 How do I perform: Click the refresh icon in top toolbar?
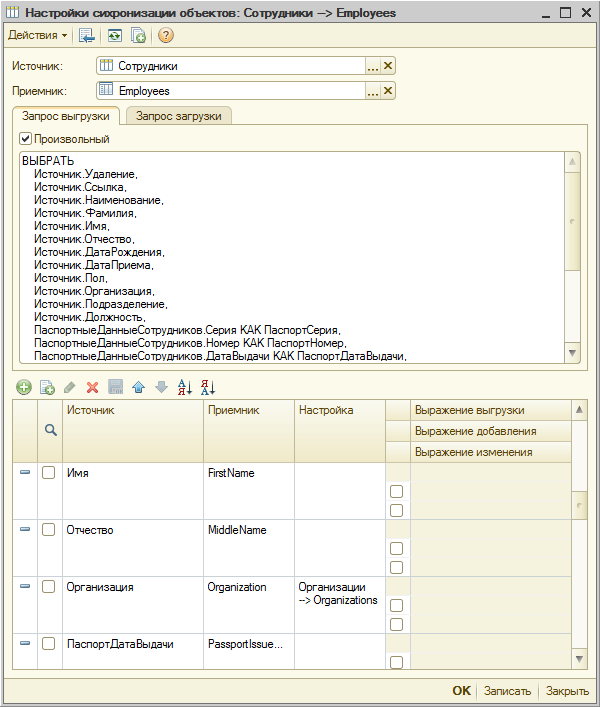click(x=115, y=35)
